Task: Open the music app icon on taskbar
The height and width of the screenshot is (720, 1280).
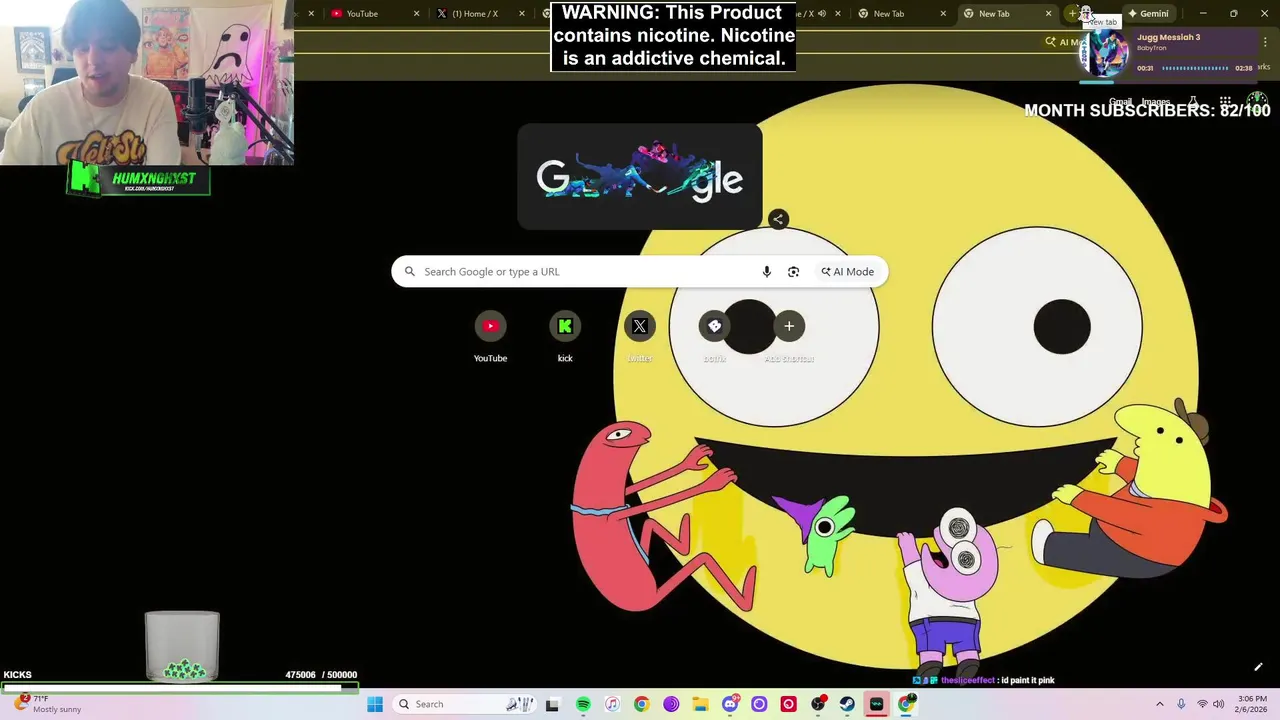Action: (x=612, y=704)
